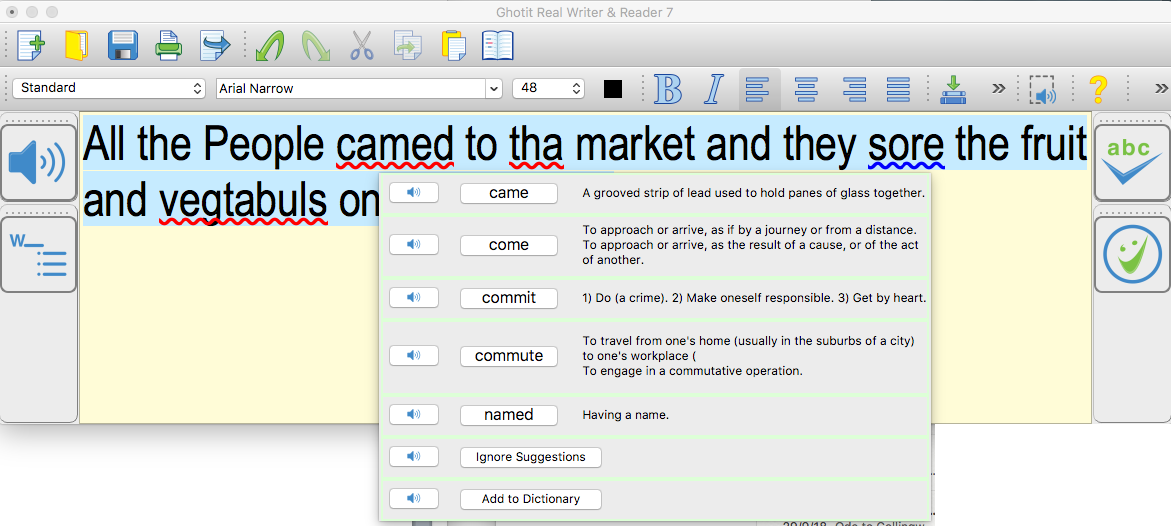Choose the 'came' suggestion

coord(508,193)
